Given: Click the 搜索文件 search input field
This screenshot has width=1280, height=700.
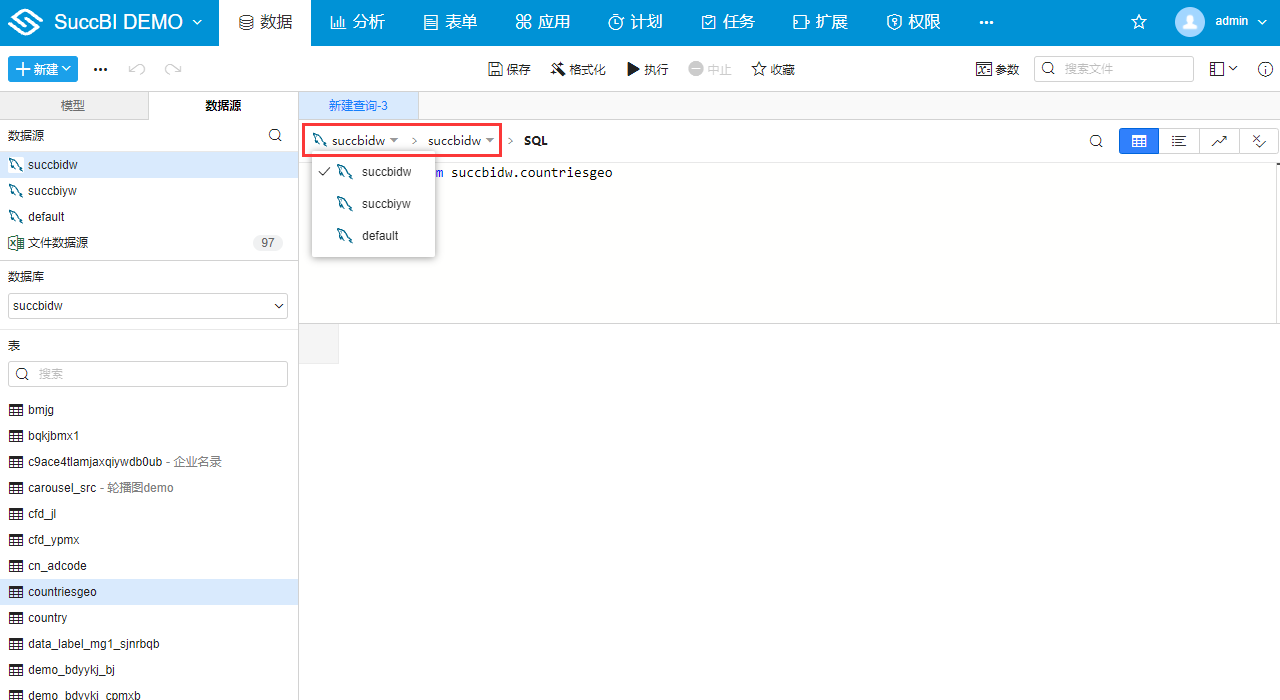Looking at the screenshot, I should point(1122,69).
